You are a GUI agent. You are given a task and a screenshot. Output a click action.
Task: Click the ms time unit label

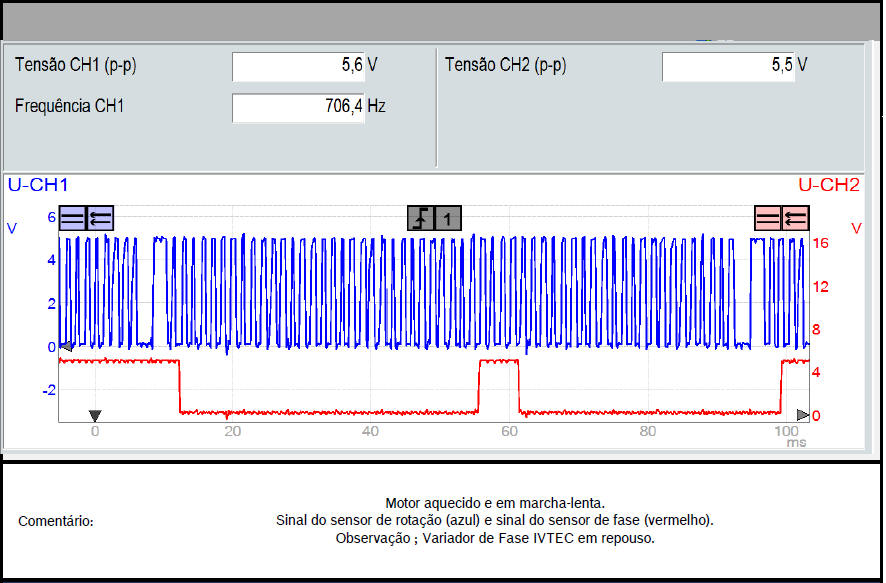click(x=796, y=441)
